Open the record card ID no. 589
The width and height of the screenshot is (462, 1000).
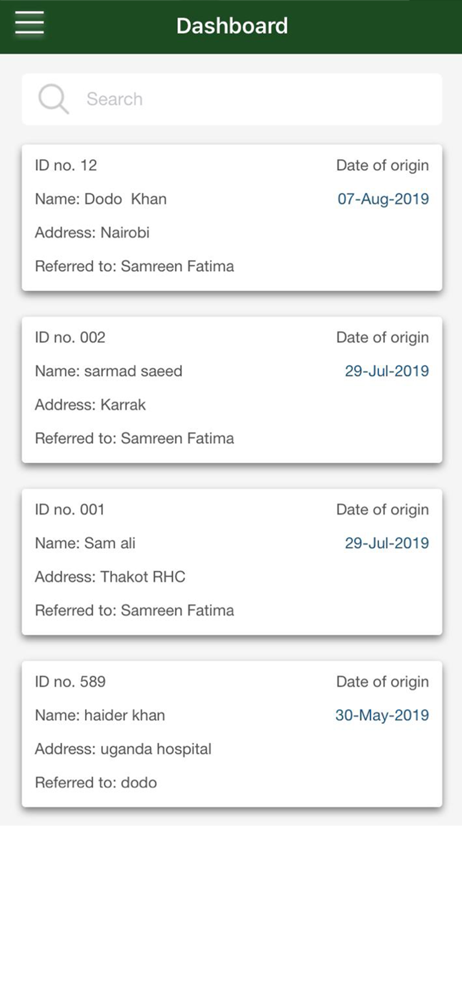point(232,734)
